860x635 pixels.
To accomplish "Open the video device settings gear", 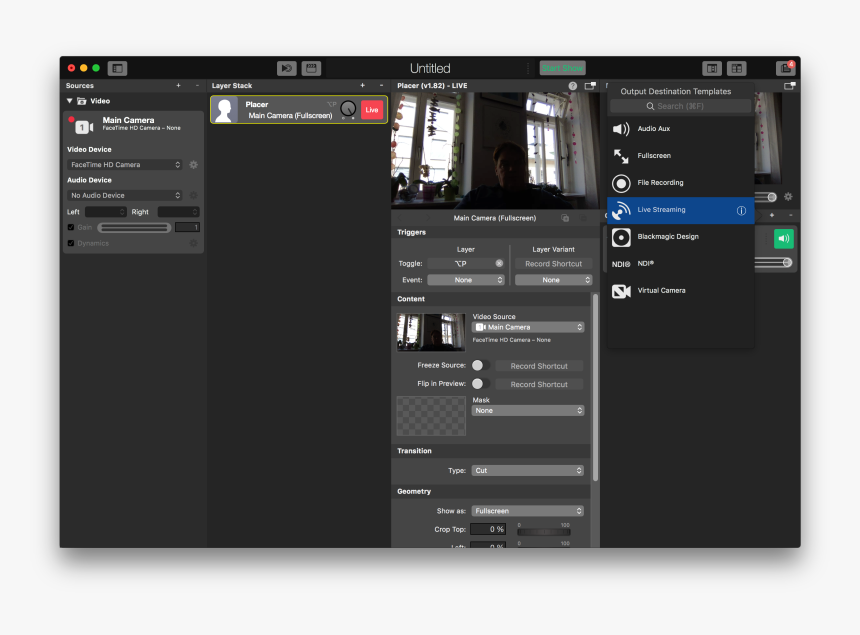I will point(194,165).
